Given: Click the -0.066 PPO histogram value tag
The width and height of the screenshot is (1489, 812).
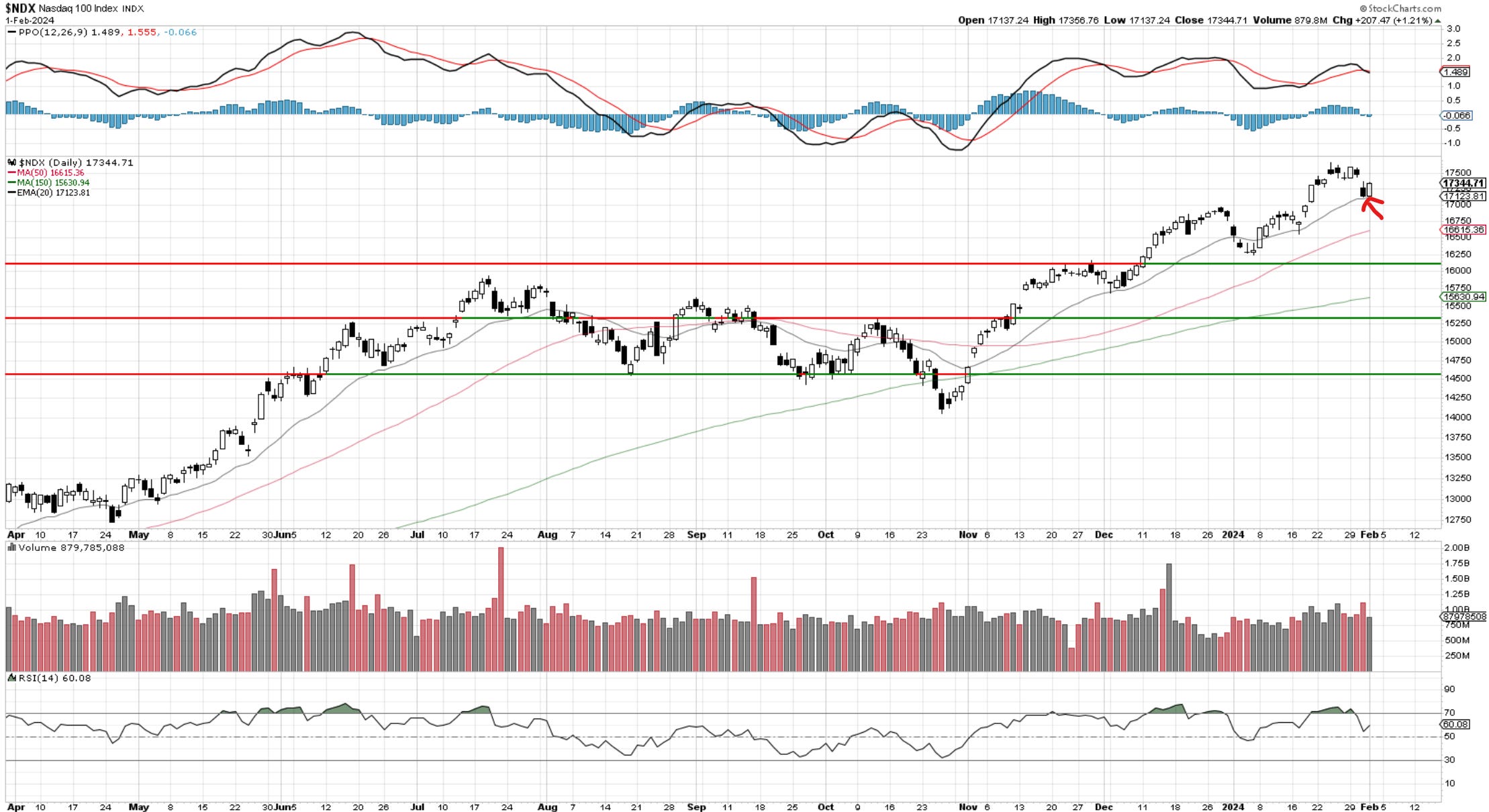Looking at the screenshot, I should [1455, 115].
